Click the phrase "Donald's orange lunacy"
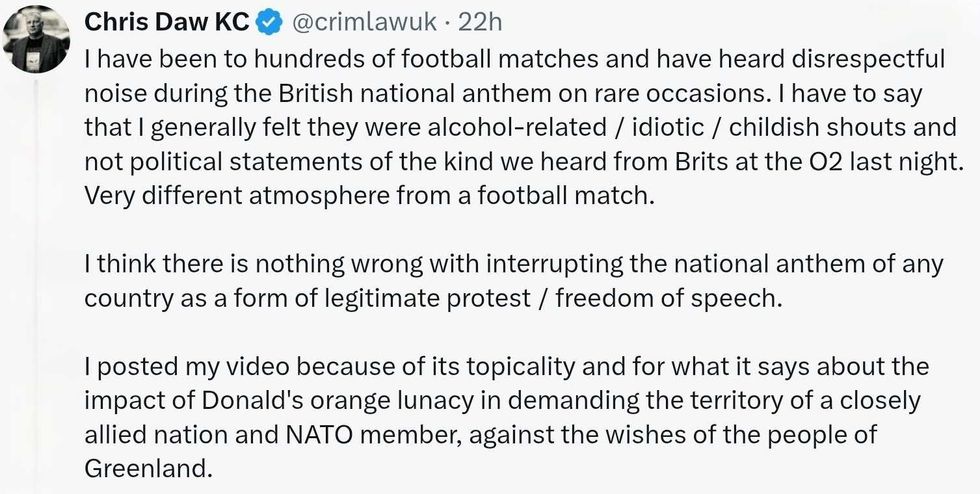980x494 pixels. [304, 400]
